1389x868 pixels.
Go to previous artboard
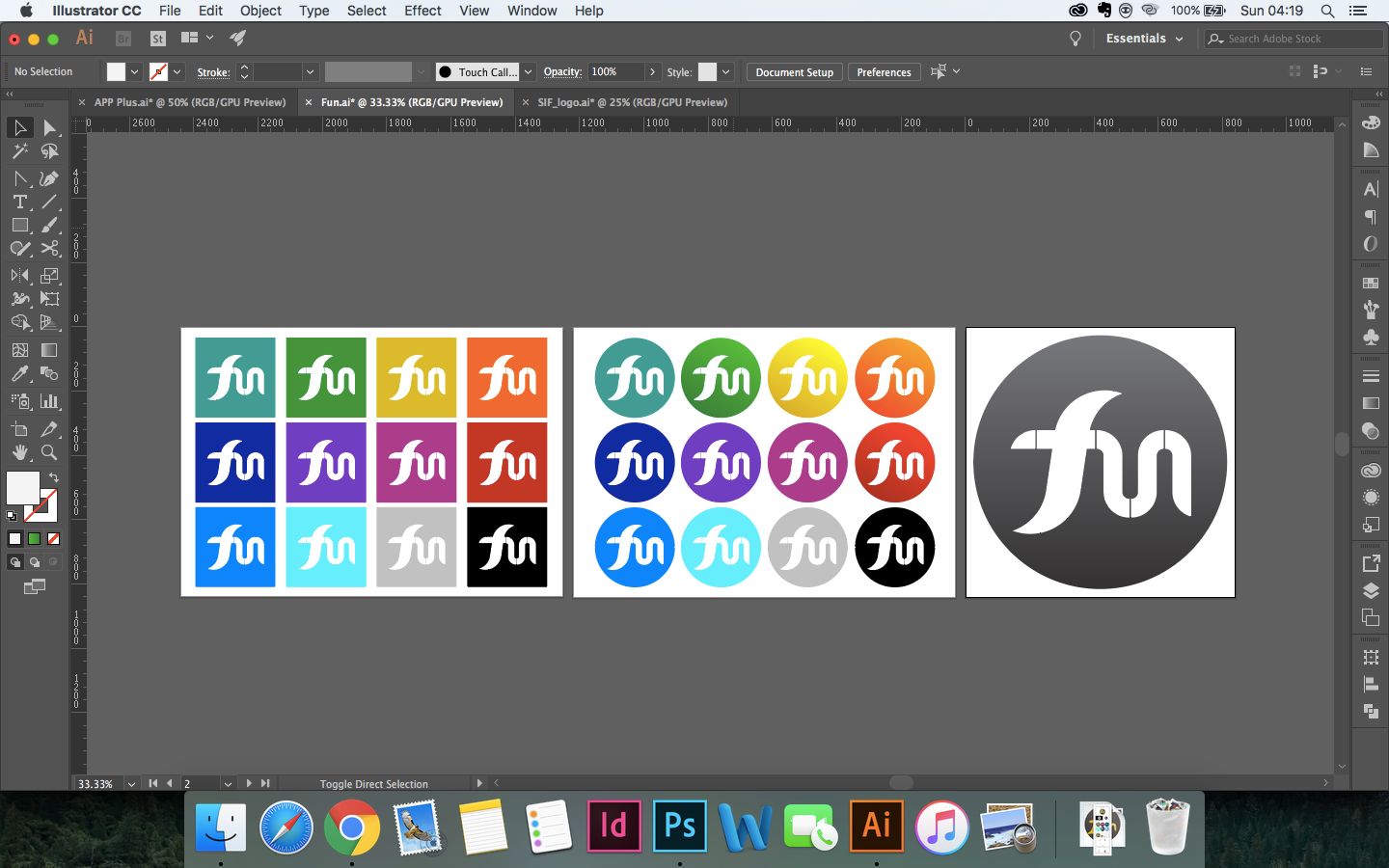(170, 783)
